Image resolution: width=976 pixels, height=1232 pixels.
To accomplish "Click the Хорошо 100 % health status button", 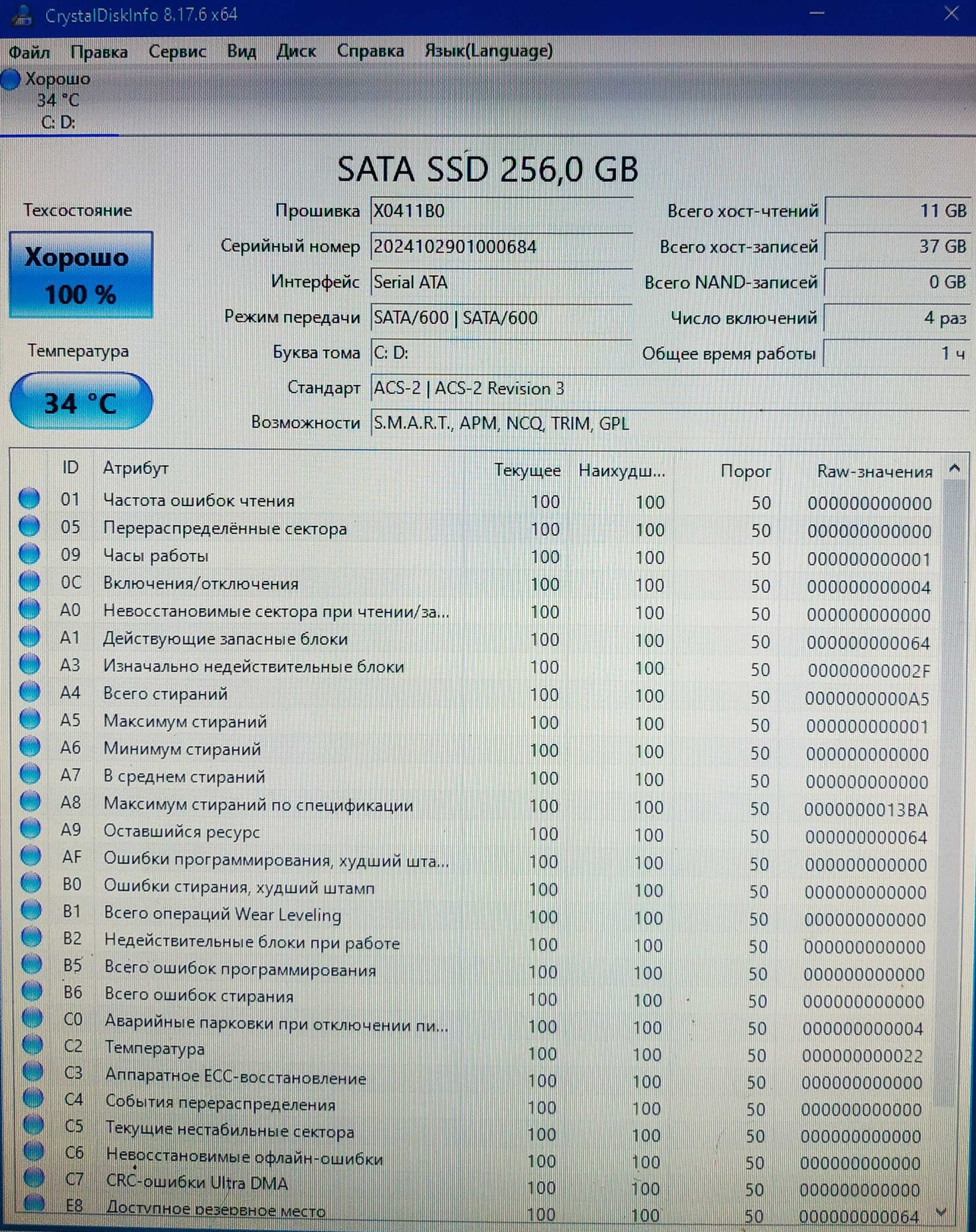I will click(81, 275).
